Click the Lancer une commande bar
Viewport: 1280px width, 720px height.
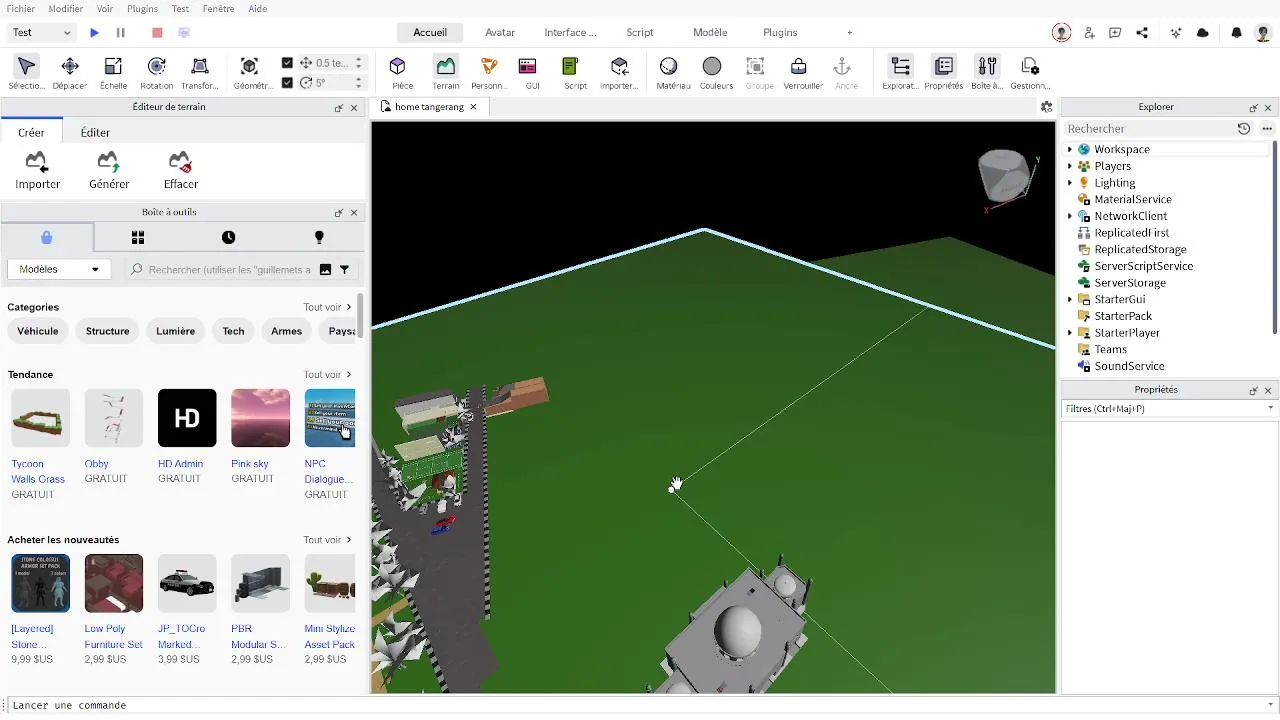tap(640, 705)
